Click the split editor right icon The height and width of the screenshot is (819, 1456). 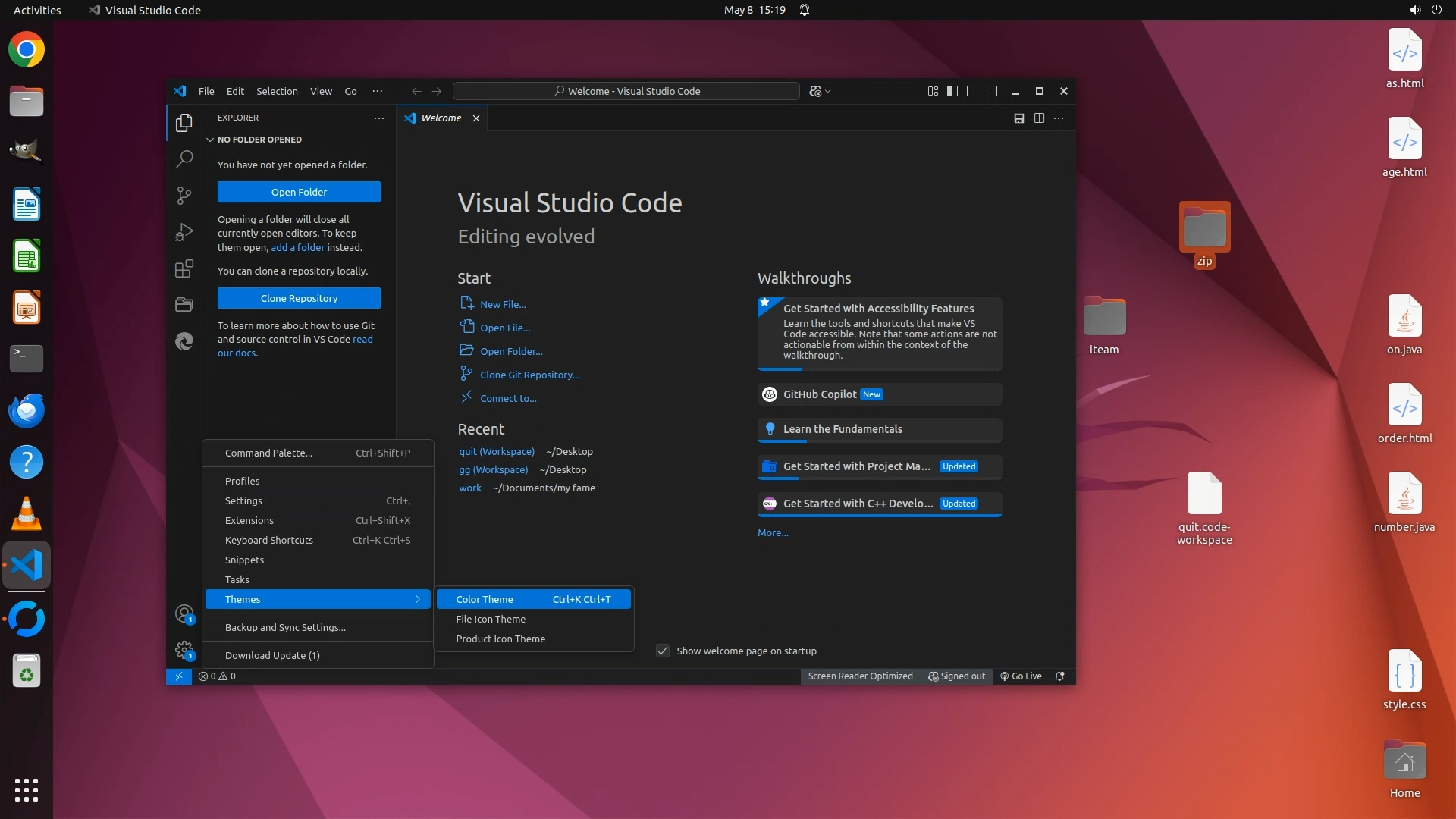pyautogui.click(x=1039, y=118)
